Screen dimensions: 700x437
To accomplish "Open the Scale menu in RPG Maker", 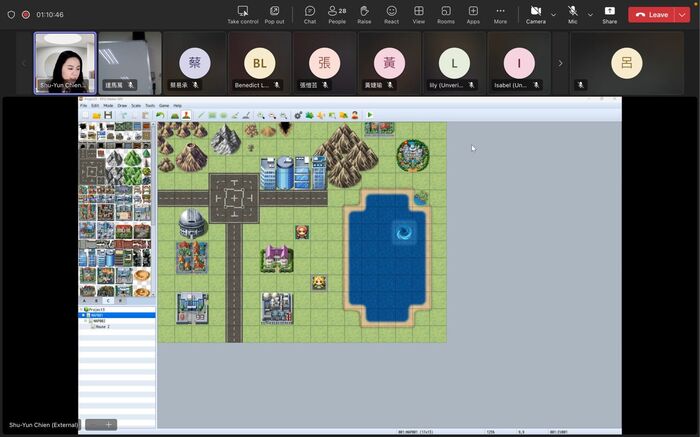I will 136,106.
